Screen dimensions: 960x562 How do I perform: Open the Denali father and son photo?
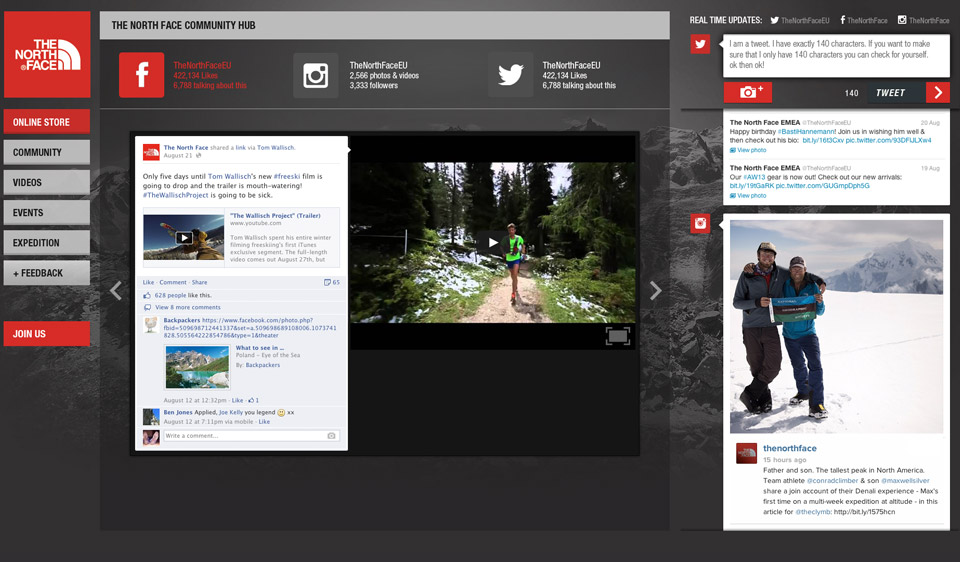(x=836, y=327)
